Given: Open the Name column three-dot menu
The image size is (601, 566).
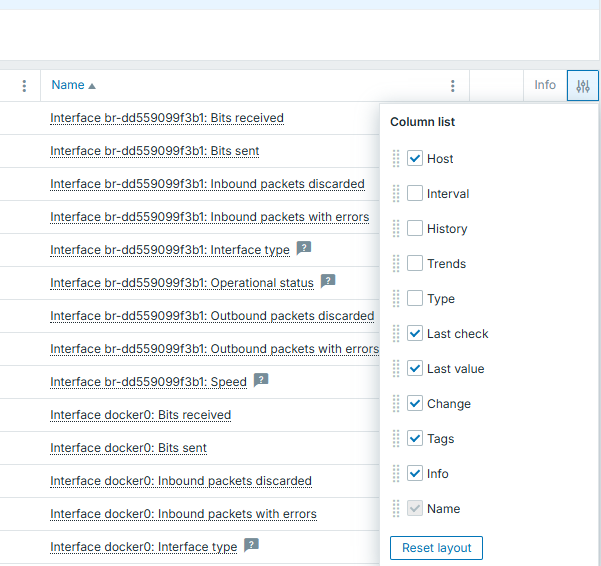Looking at the screenshot, I should (x=453, y=86).
